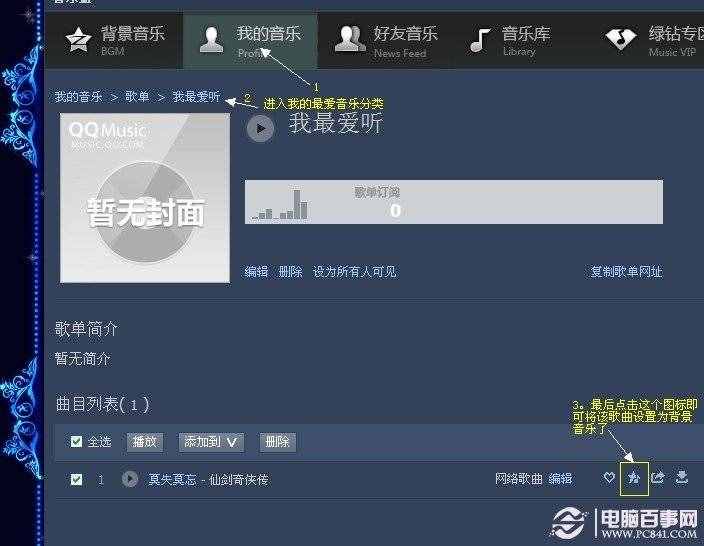
Task: Click the 删除 link under the playlist
Action: point(290,272)
